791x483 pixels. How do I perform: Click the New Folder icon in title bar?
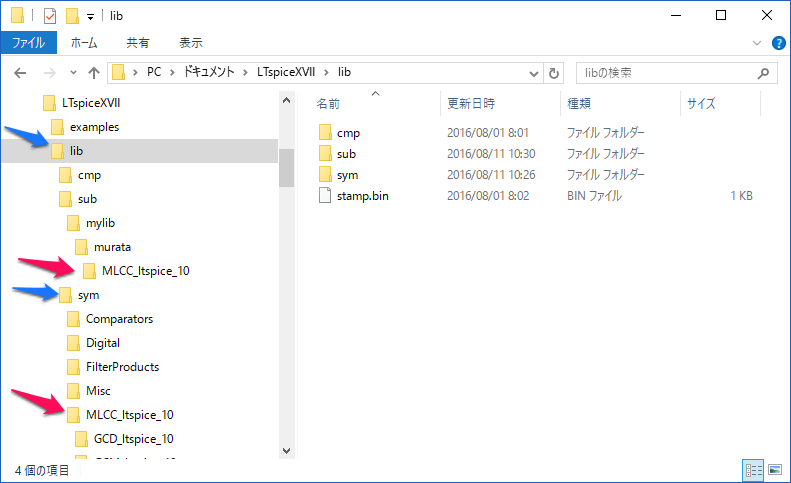click(x=71, y=16)
